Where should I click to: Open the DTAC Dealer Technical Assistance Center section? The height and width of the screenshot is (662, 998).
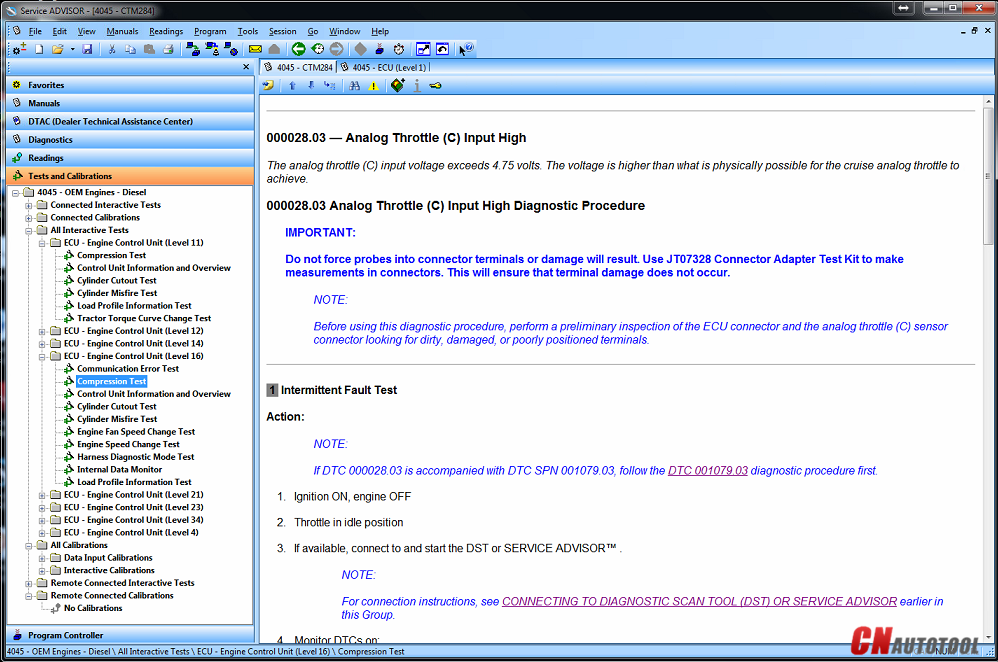pos(130,122)
